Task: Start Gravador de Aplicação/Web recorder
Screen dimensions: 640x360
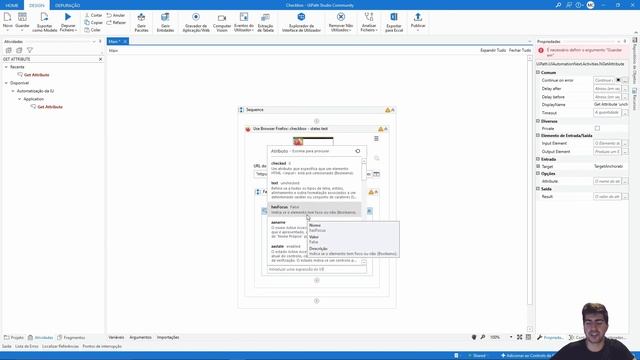Action: pyautogui.click(x=196, y=22)
